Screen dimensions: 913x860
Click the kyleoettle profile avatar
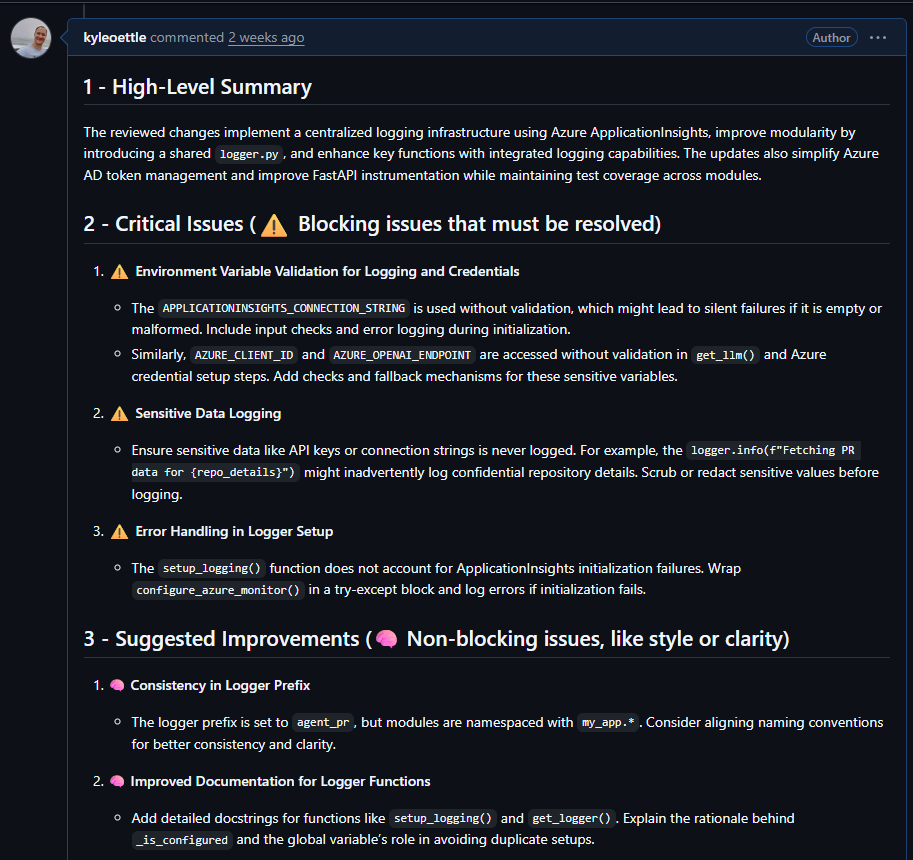pyautogui.click(x=31, y=38)
